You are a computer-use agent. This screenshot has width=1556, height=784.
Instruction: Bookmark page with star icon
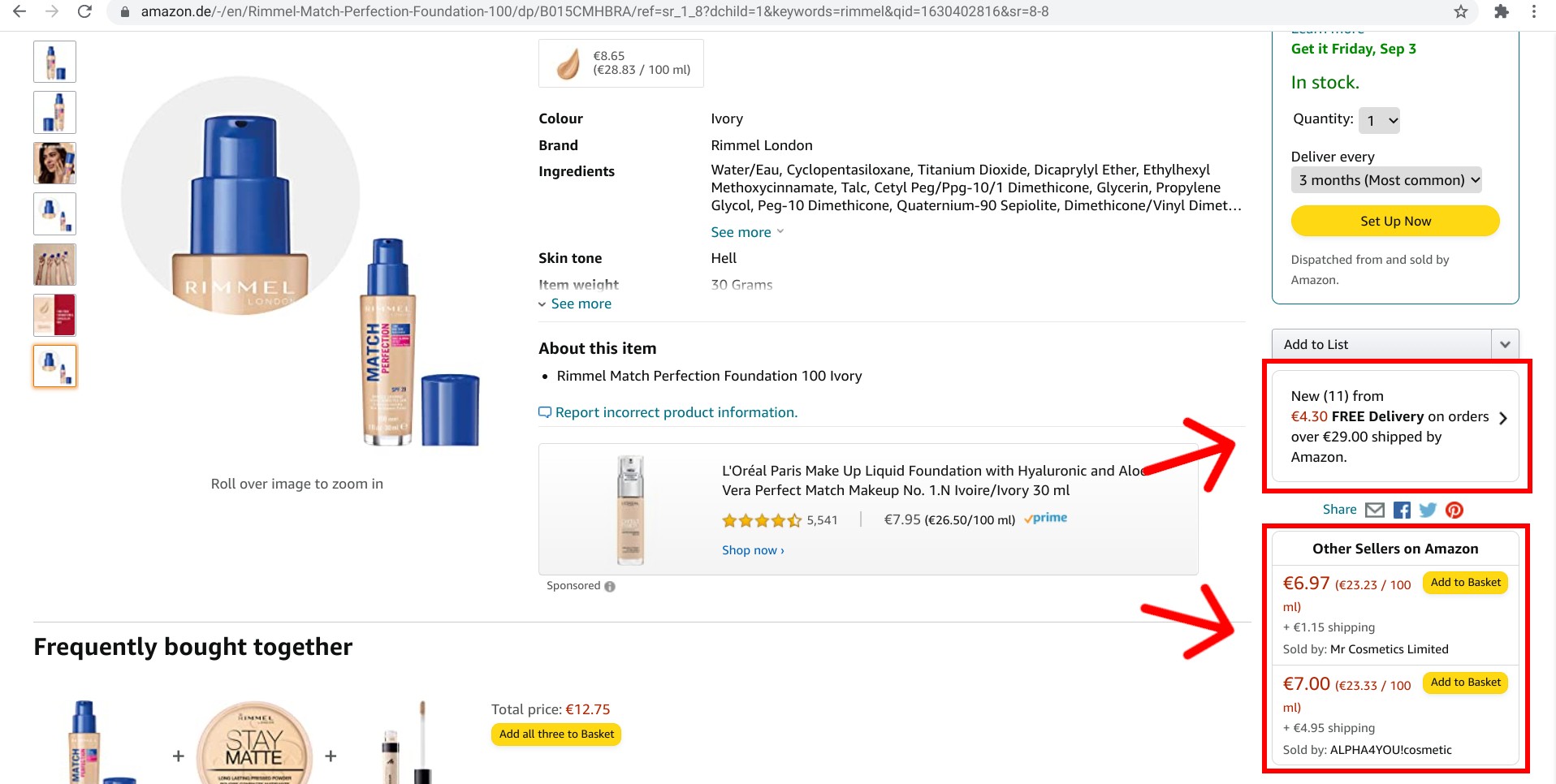click(x=1461, y=11)
